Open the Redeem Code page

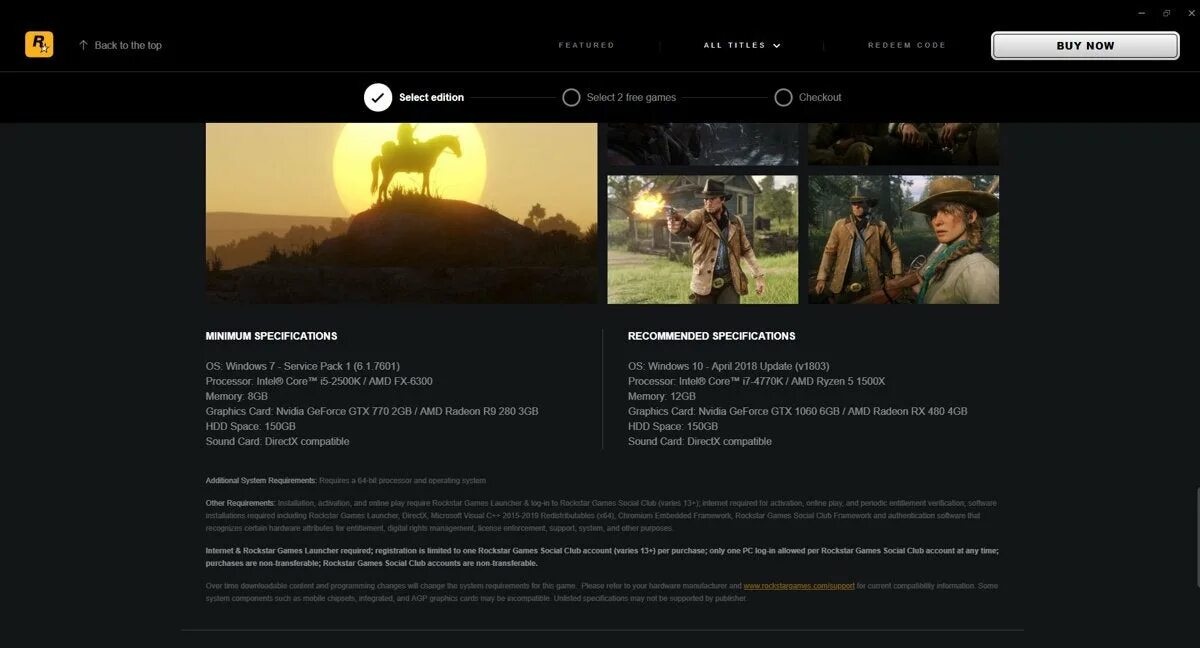pos(906,45)
